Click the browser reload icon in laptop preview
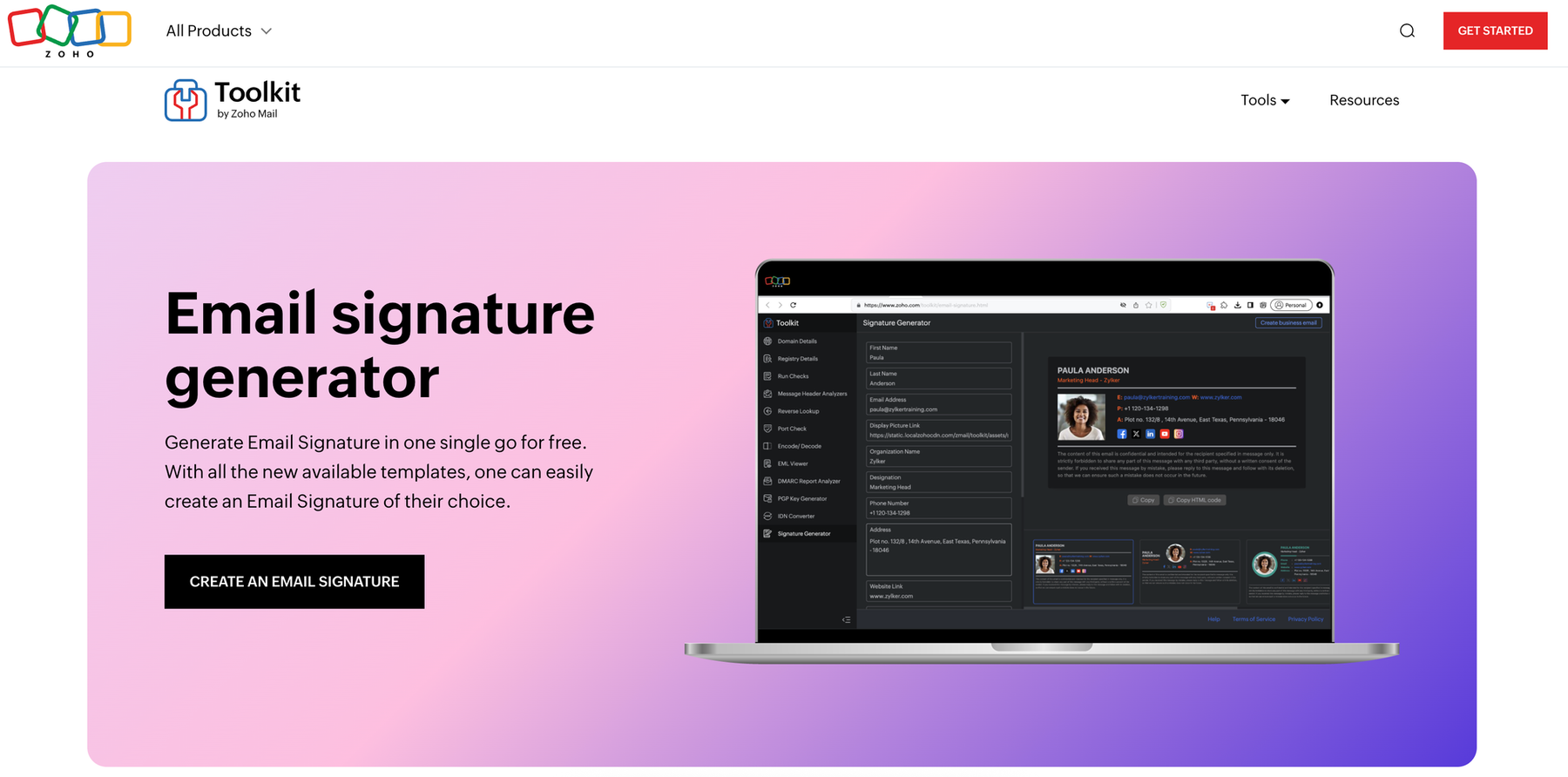This screenshot has width=1568, height=777. pyautogui.click(x=794, y=305)
